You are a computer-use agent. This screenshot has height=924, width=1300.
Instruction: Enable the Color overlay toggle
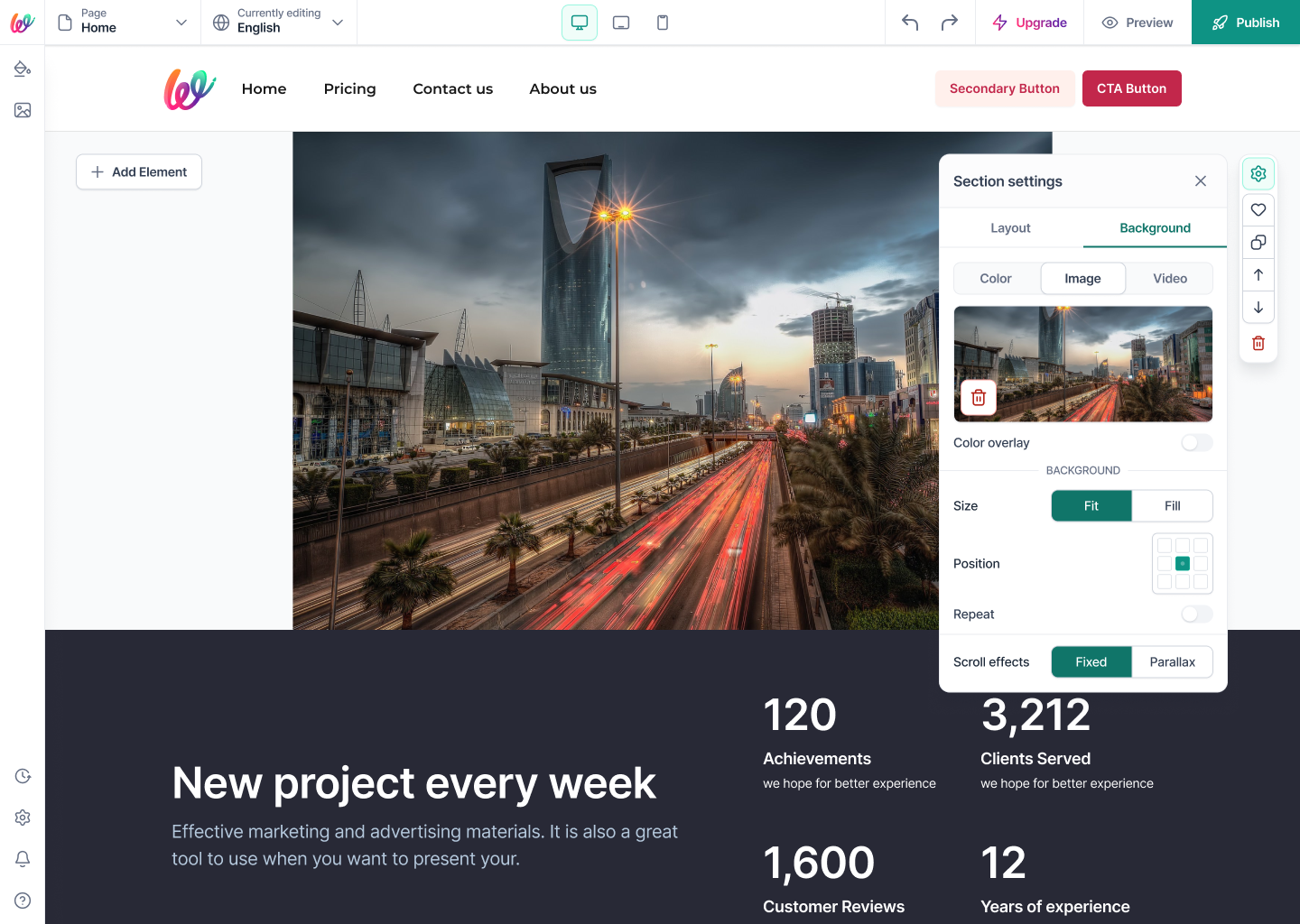[x=1197, y=442]
